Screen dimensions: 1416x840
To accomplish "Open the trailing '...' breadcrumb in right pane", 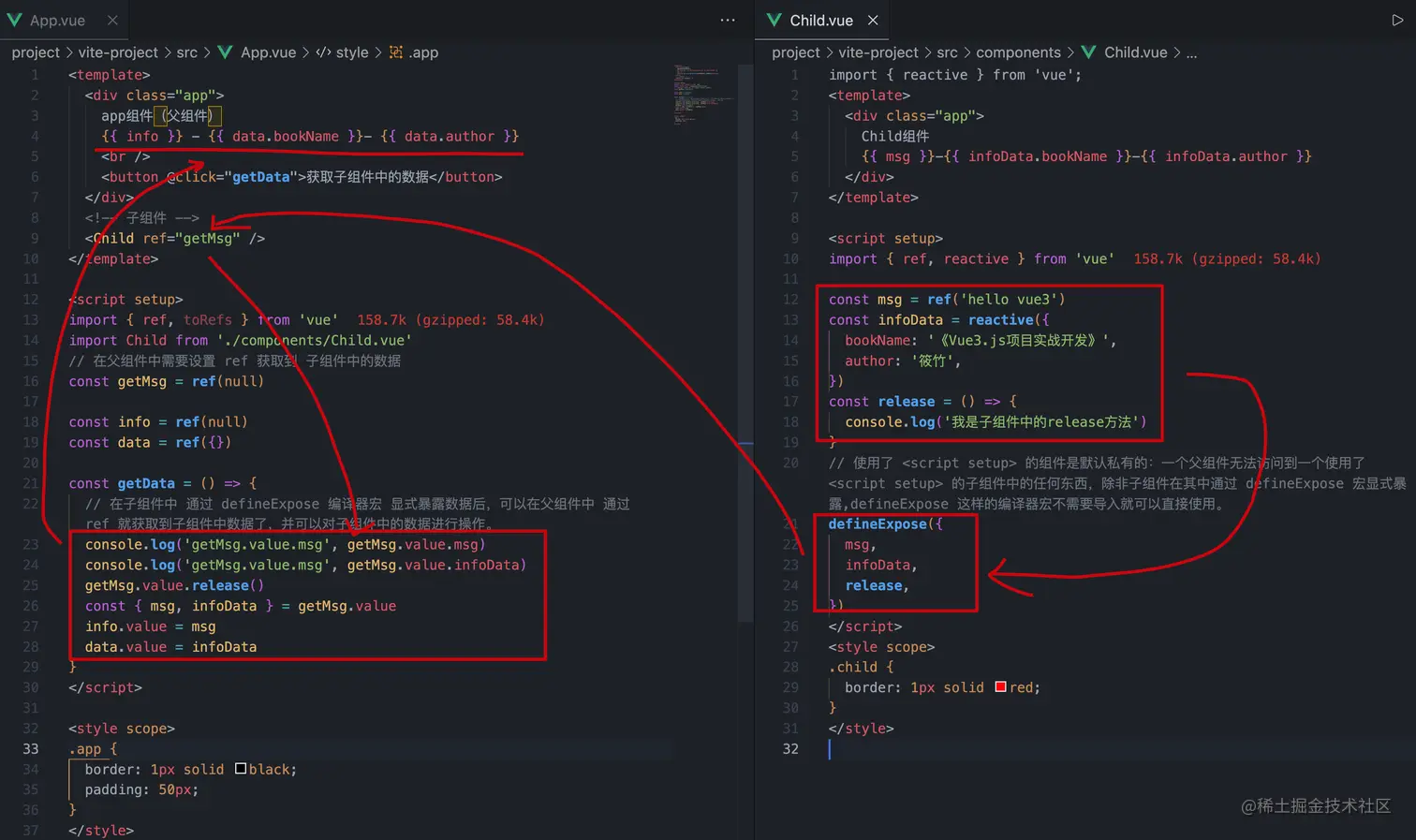I will [x=1191, y=53].
